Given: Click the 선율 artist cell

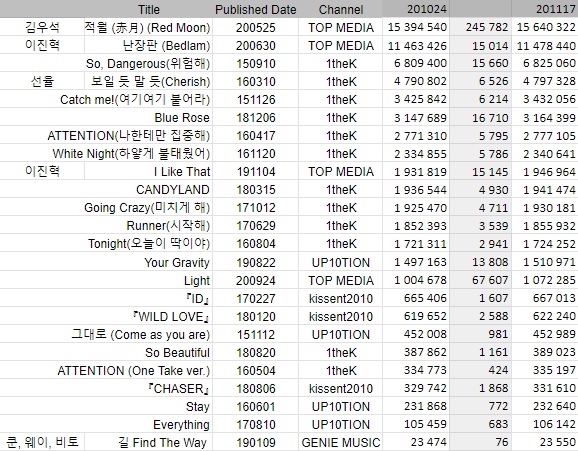Looking at the screenshot, I should (x=42, y=81).
